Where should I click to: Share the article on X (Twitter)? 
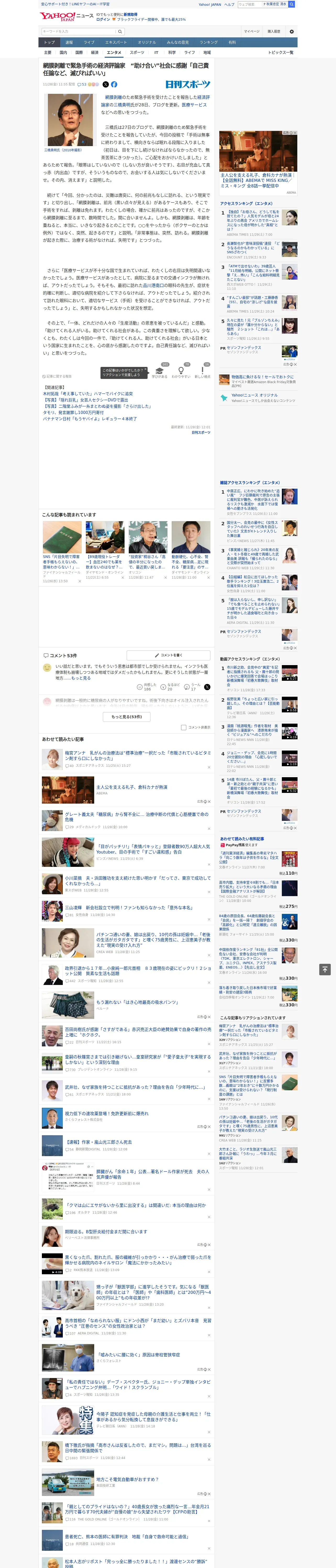pyautogui.click(x=105, y=85)
